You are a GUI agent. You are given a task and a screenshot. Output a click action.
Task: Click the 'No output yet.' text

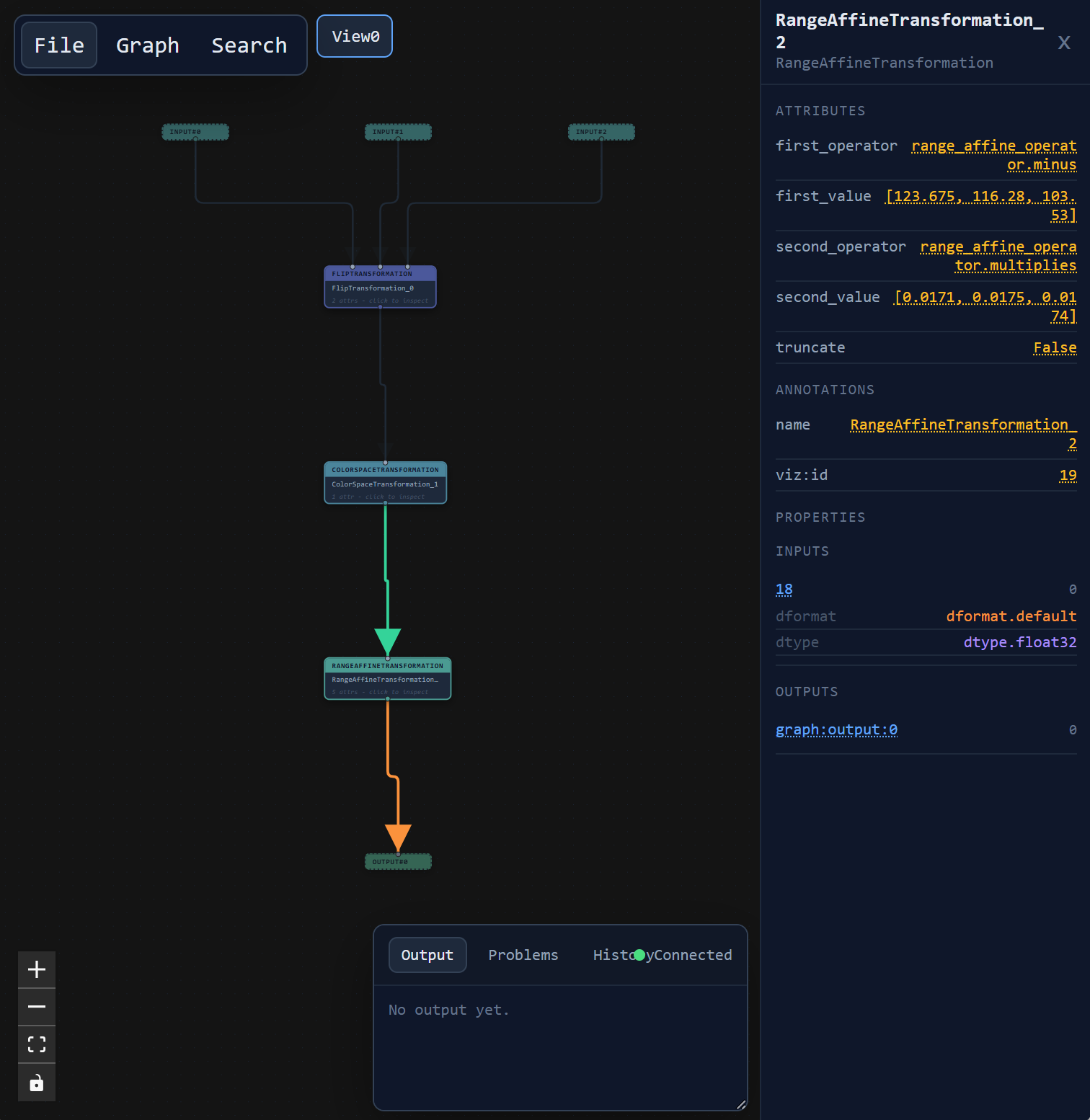(x=449, y=1010)
